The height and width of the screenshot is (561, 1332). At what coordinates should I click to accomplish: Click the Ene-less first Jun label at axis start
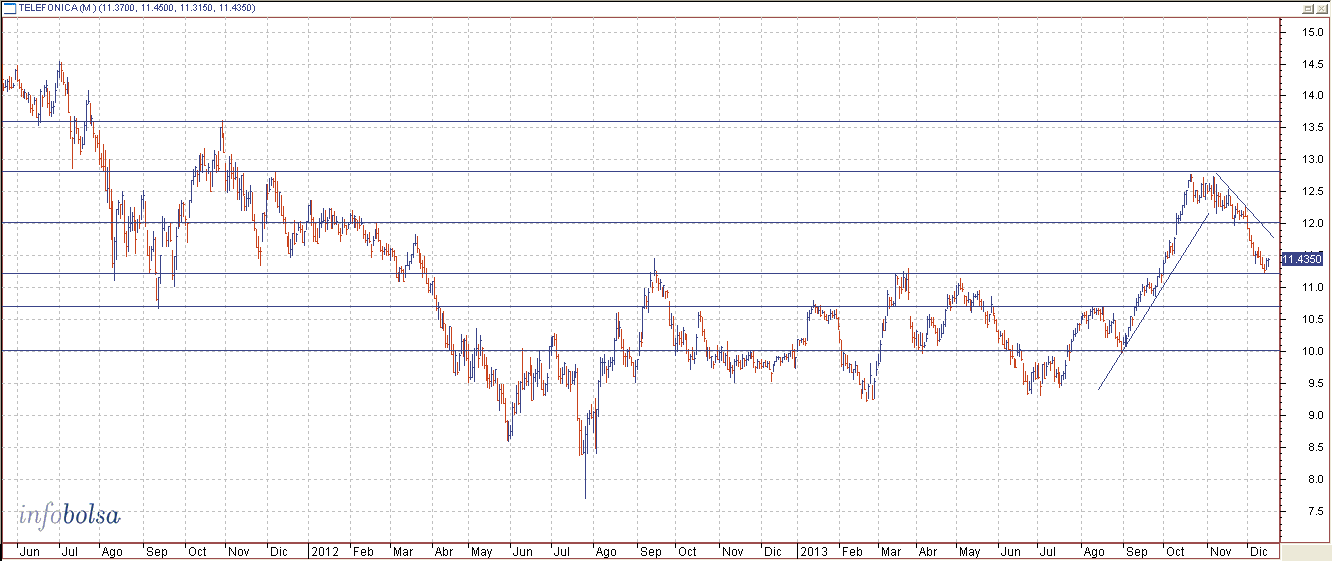30,551
